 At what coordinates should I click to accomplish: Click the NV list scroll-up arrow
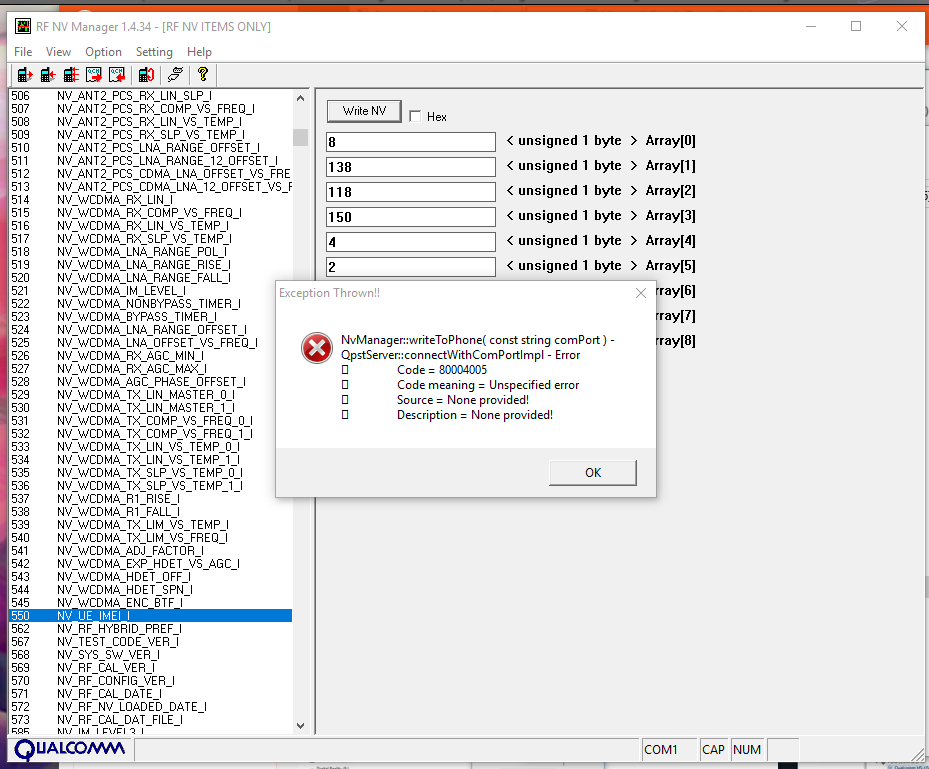pos(300,98)
